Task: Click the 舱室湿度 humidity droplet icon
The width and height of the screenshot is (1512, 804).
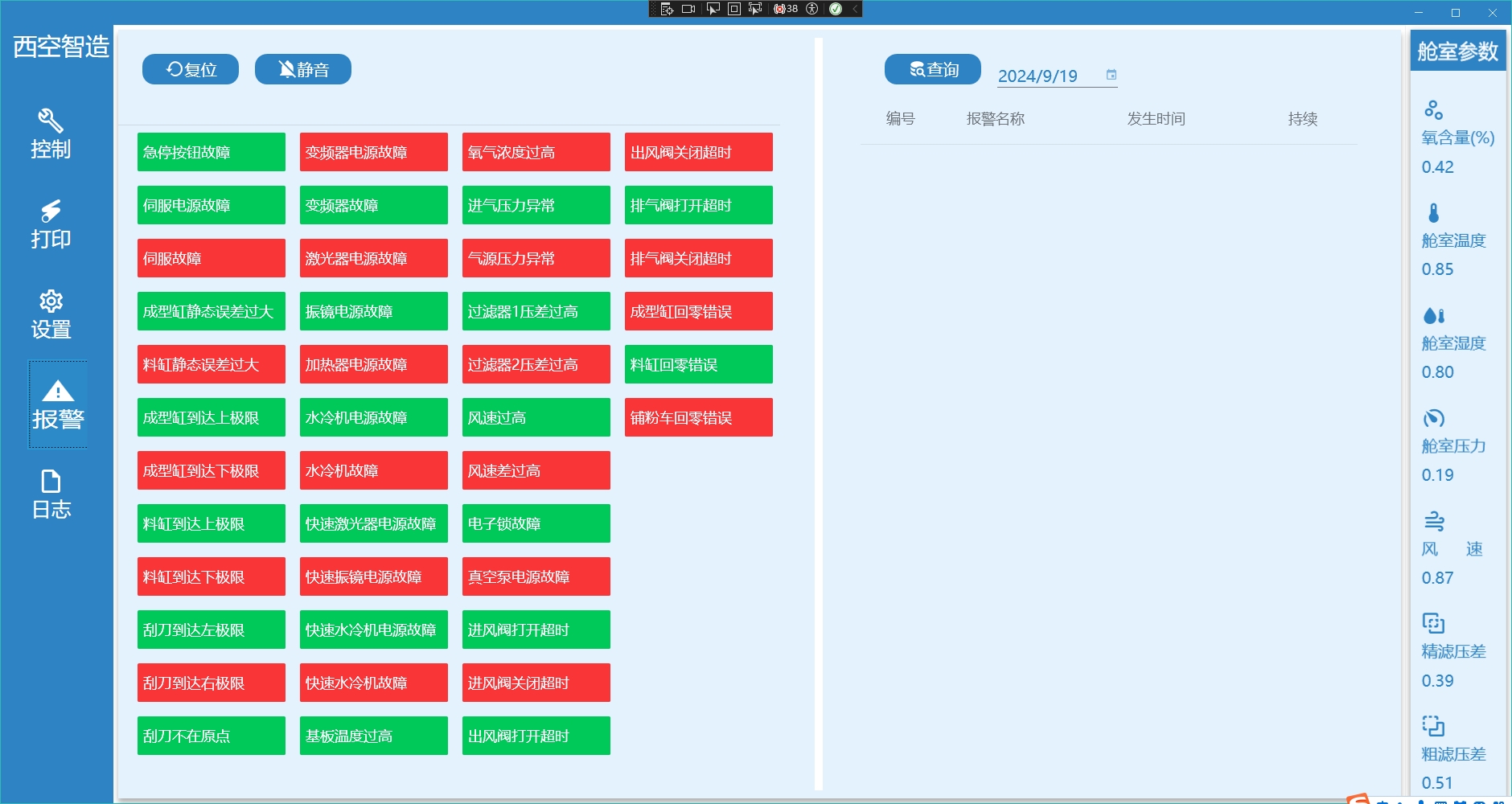Action: [x=1434, y=315]
